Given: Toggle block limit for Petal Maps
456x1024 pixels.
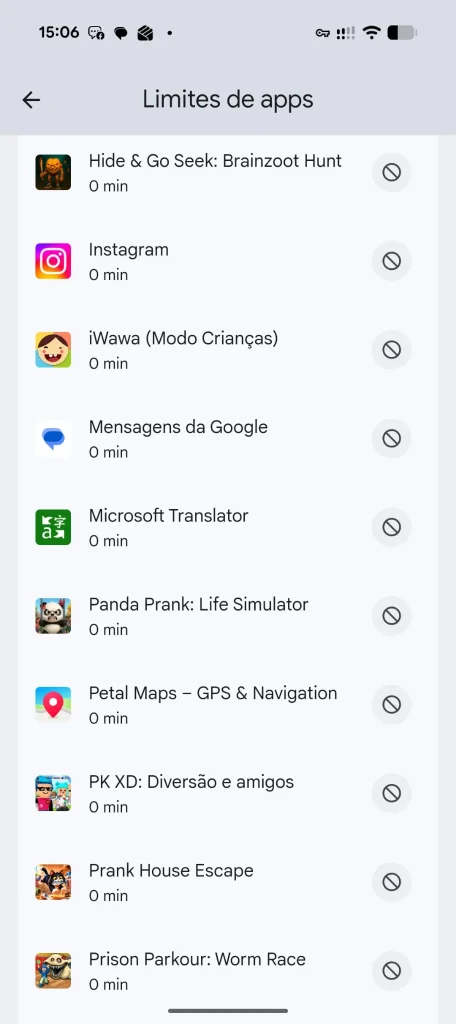Looking at the screenshot, I should (x=391, y=705).
